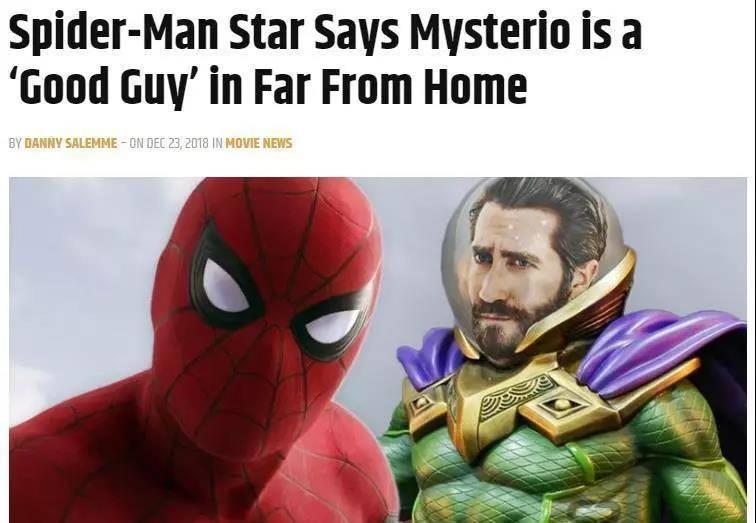The width and height of the screenshot is (756, 523).
Task: Click the "IN" word before Movie News
Action: coord(217,143)
